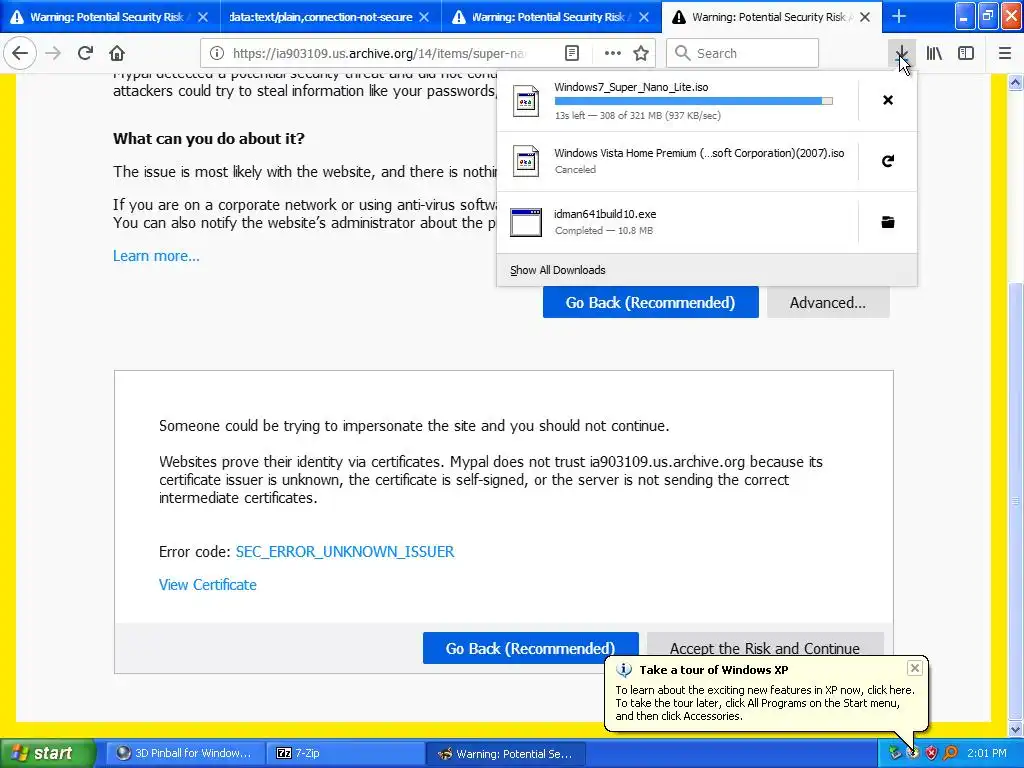Viewport: 1024px width, 768px height.
Task: Click idman641build10.exe file name
Action: [605, 214]
